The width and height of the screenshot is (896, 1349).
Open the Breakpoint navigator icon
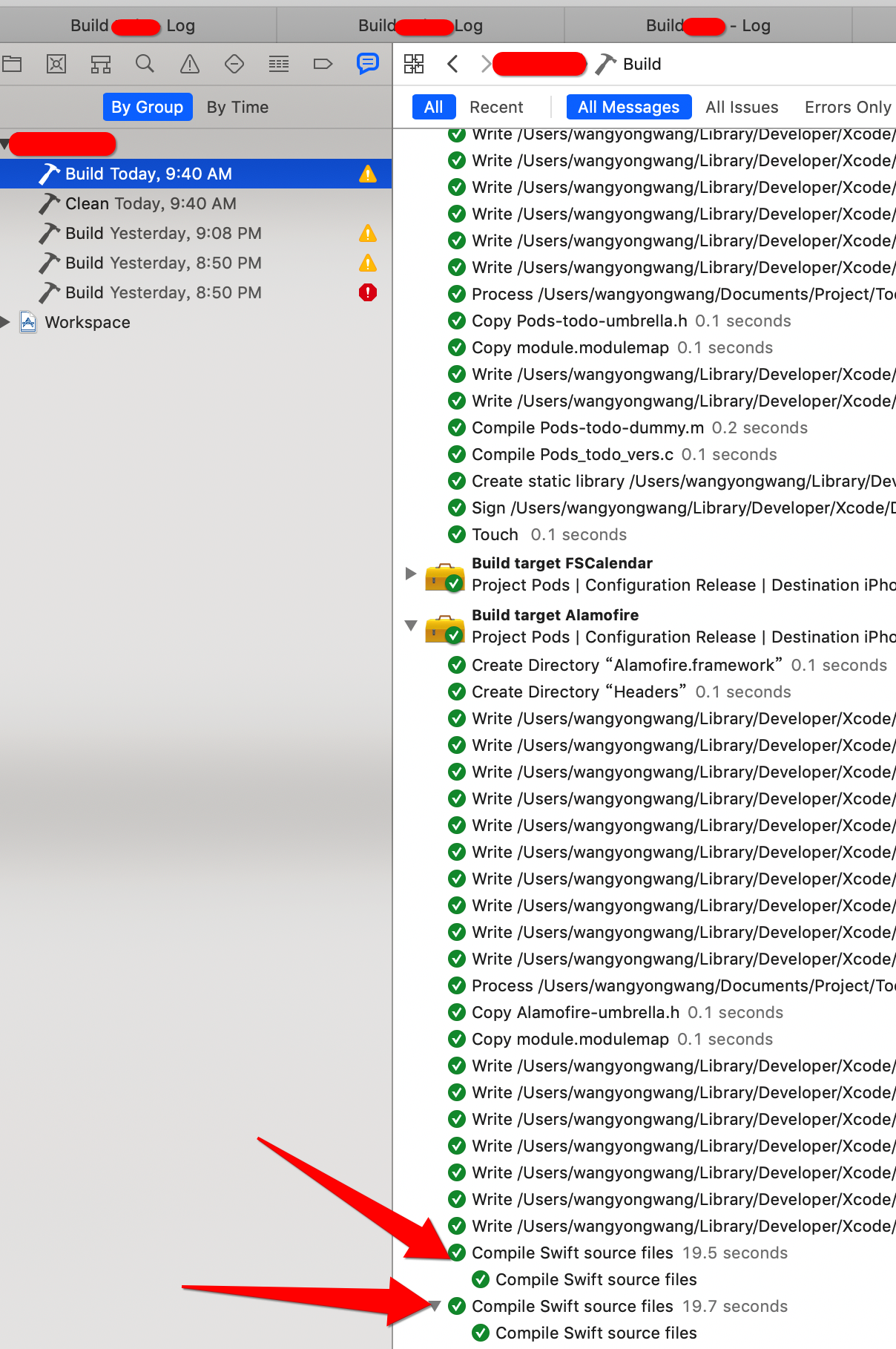pyautogui.click(x=323, y=64)
